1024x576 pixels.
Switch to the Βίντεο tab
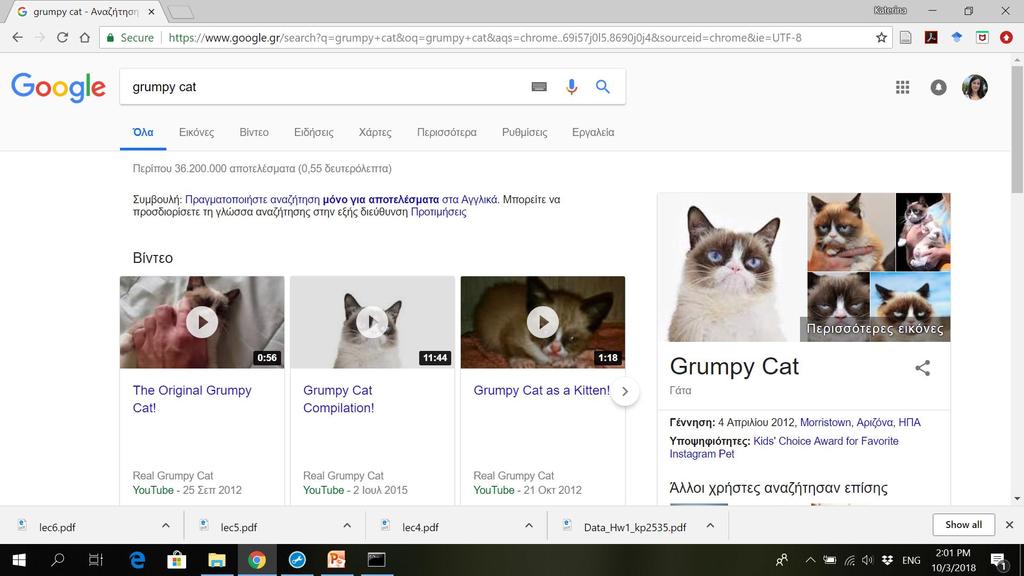click(254, 132)
